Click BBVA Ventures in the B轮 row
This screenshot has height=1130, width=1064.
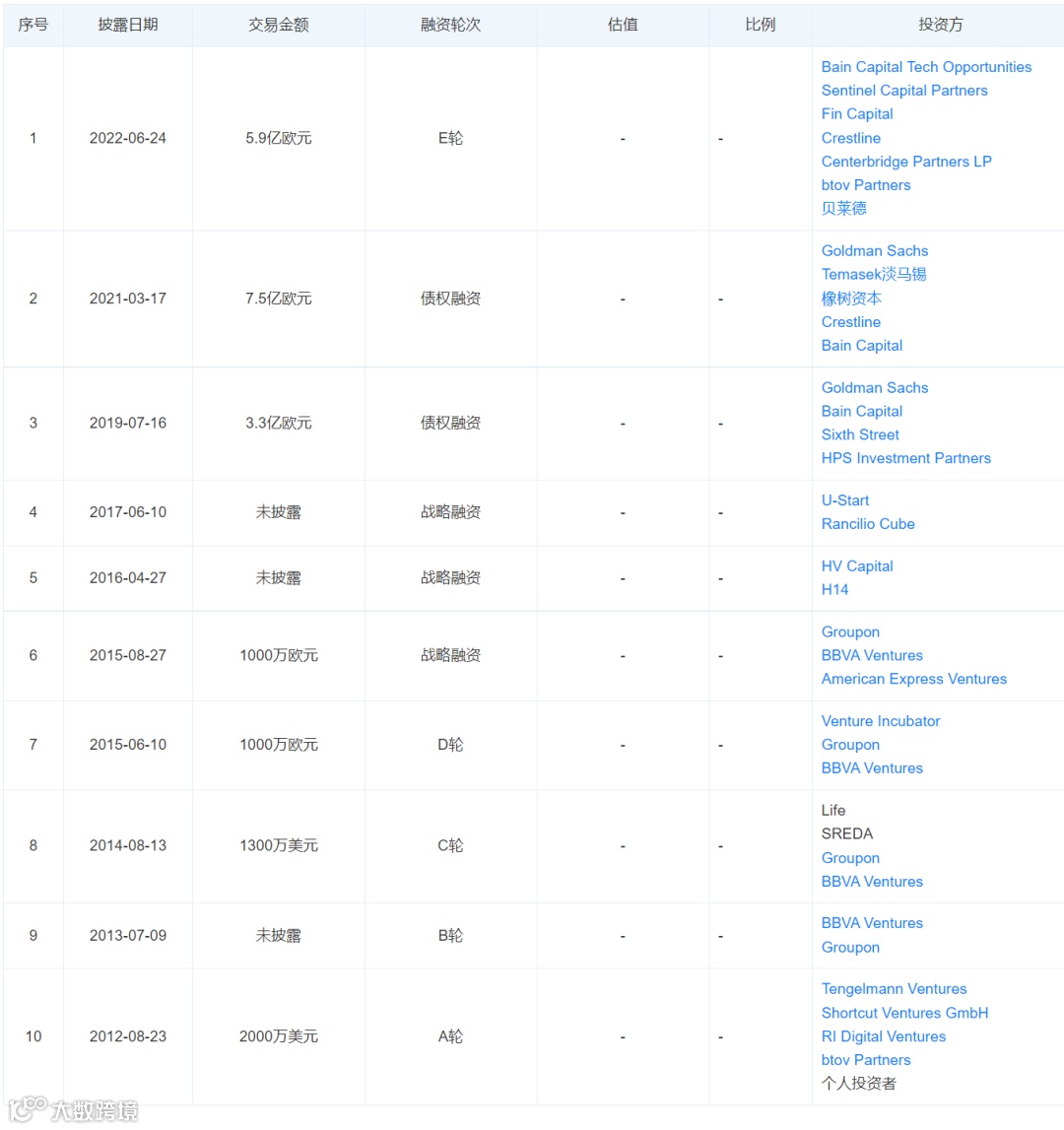[872, 923]
